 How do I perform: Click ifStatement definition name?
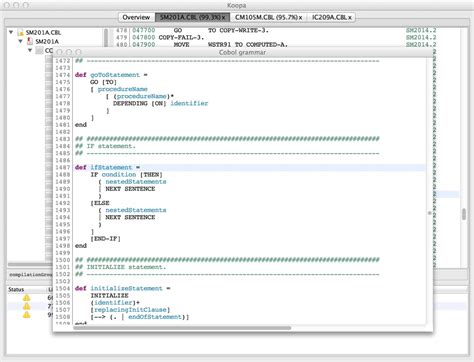pyautogui.click(x=111, y=167)
